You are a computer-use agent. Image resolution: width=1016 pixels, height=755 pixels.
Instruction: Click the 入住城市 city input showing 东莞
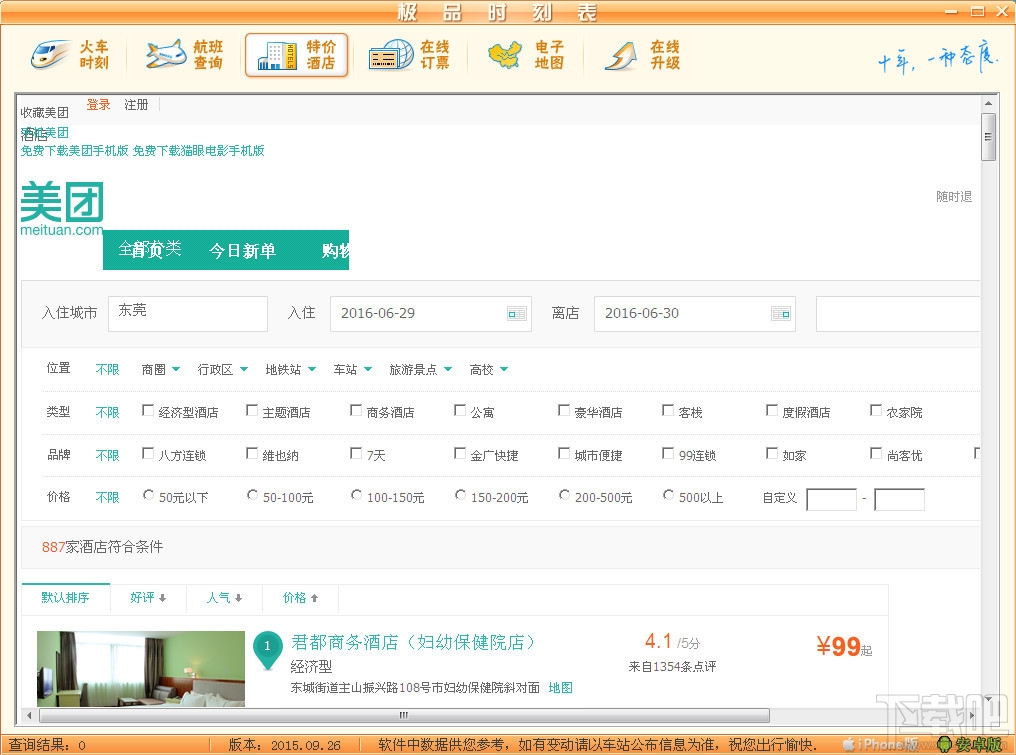tap(188, 313)
